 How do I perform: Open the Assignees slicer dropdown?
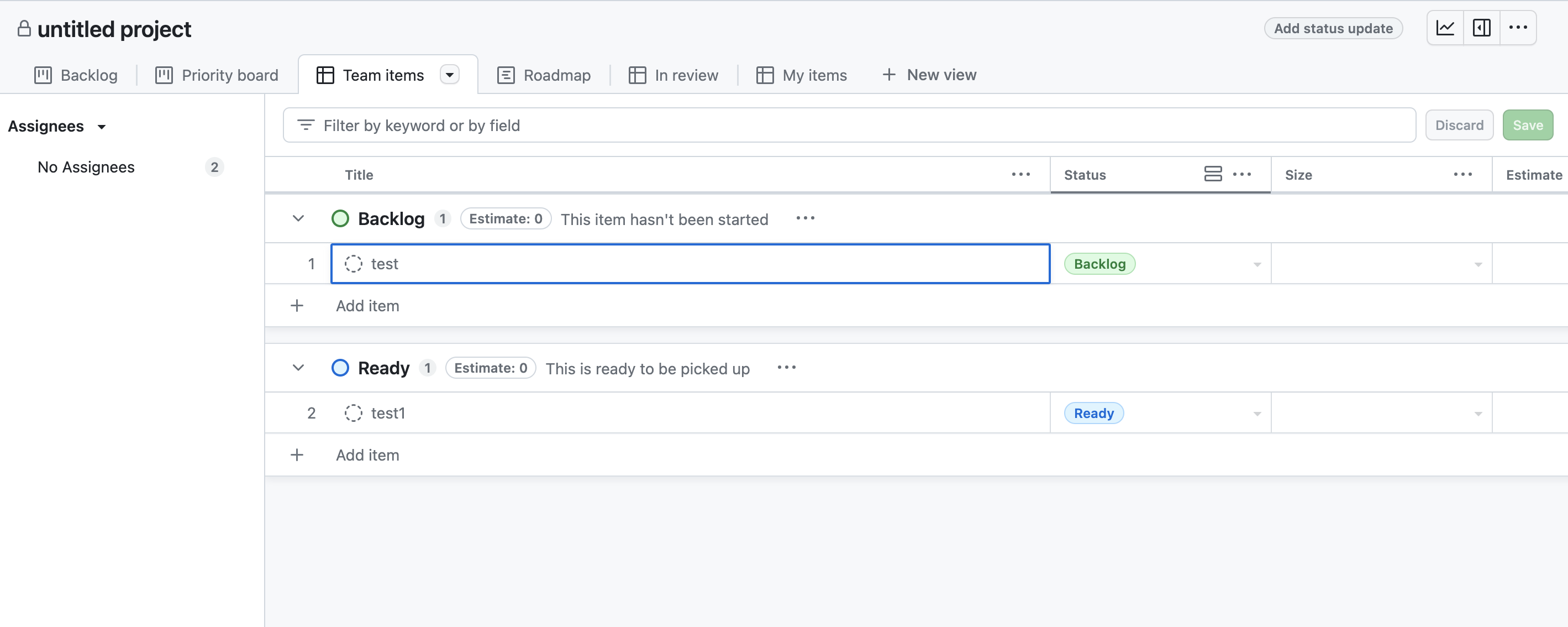pyautogui.click(x=101, y=127)
